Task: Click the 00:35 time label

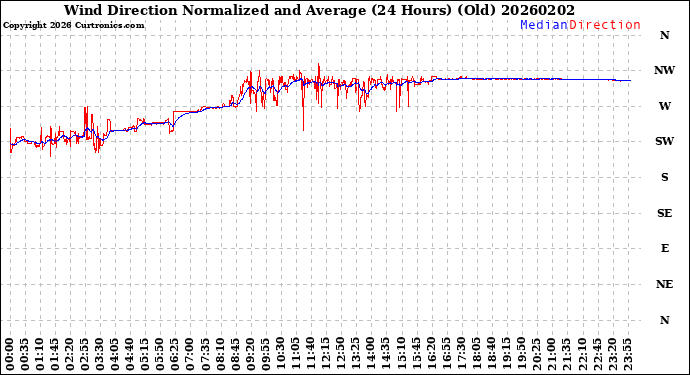Action: point(25,355)
